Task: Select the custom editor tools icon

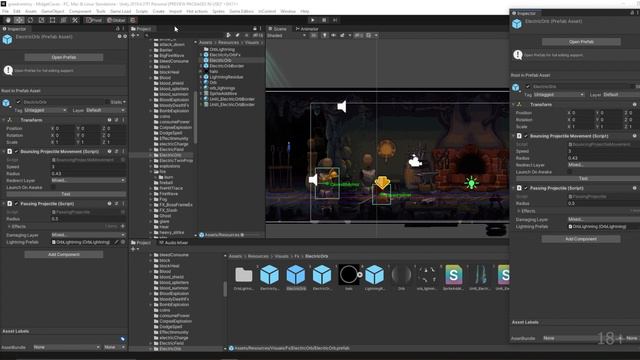Action: [75, 20]
